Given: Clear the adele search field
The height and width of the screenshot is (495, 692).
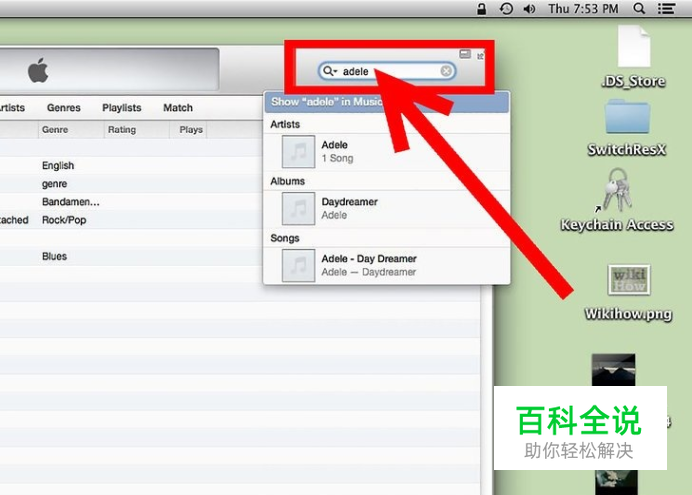Looking at the screenshot, I should [x=446, y=71].
